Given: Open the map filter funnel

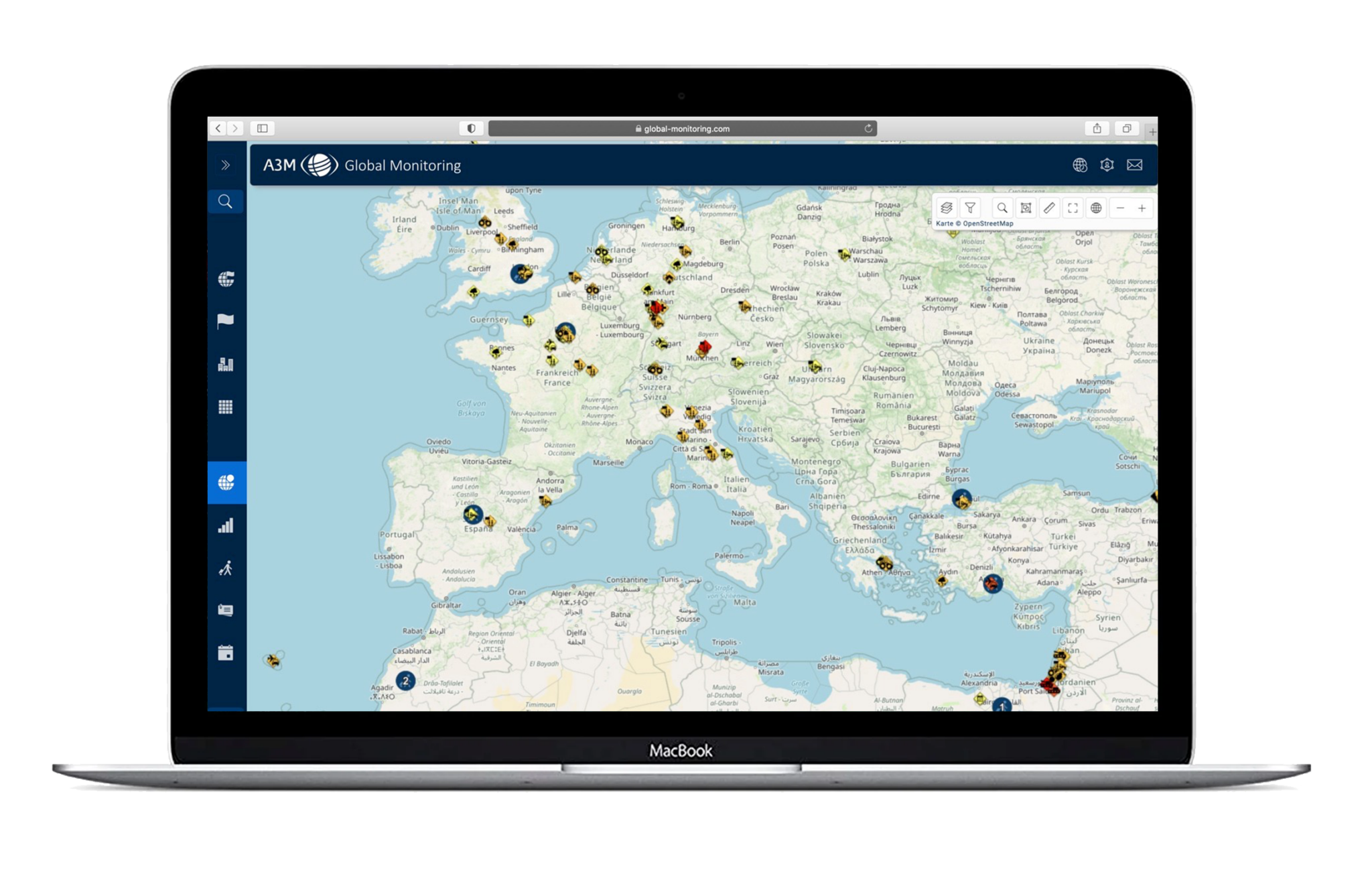Looking at the screenshot, I should (x=969, y=208).
